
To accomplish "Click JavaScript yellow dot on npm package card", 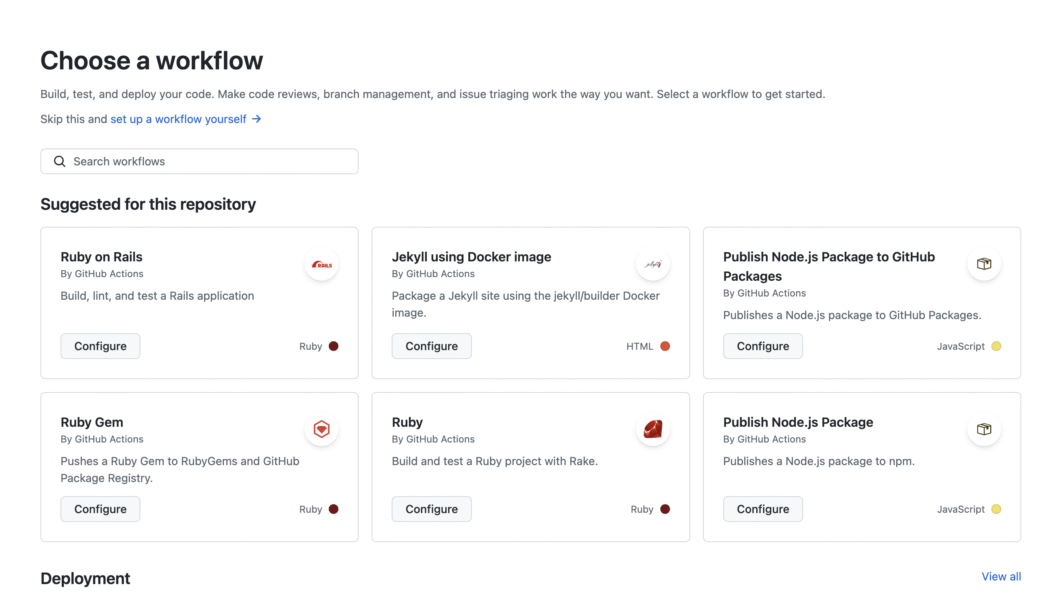I will (x=996, y=509).
